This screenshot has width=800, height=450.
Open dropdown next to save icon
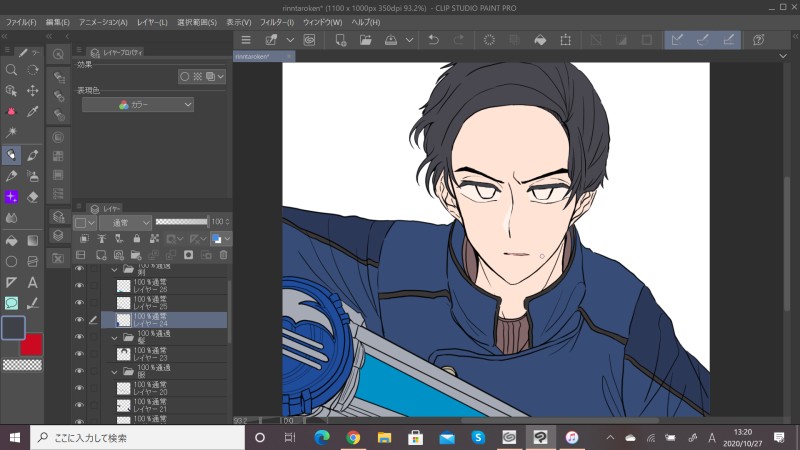(x=409, y=40)
